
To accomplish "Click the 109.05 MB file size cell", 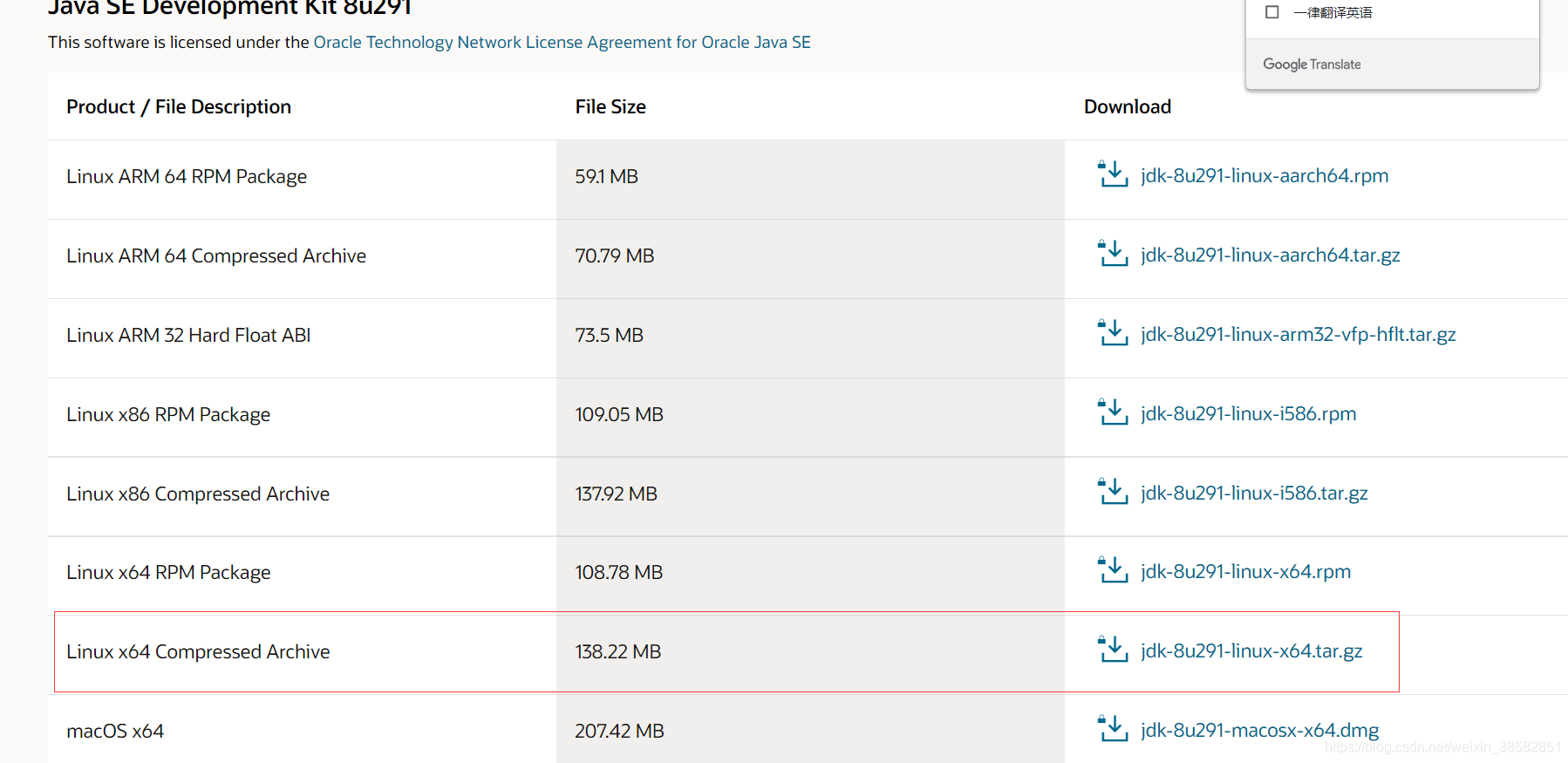I will coord(810,418).
